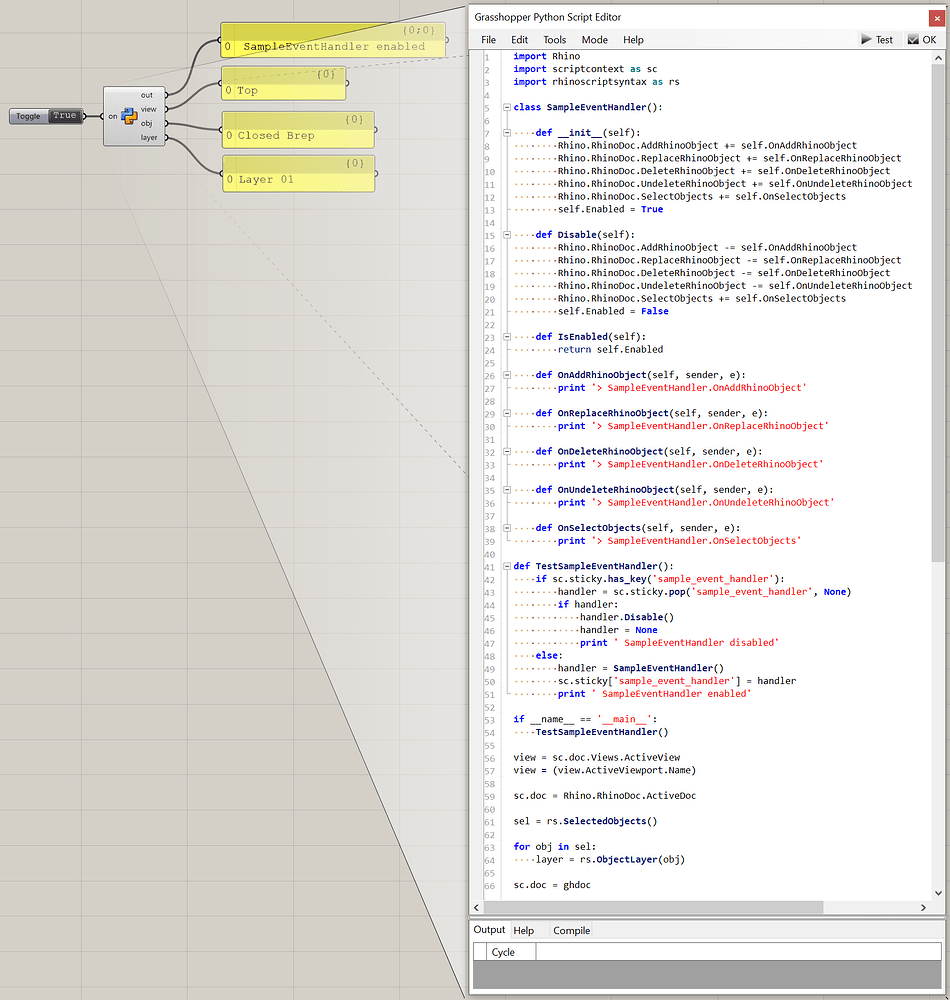The height and width of the screenshot is (1000, 950).
Task: Collapse the Disable method fold icon
Action: (x=507, y=234)
